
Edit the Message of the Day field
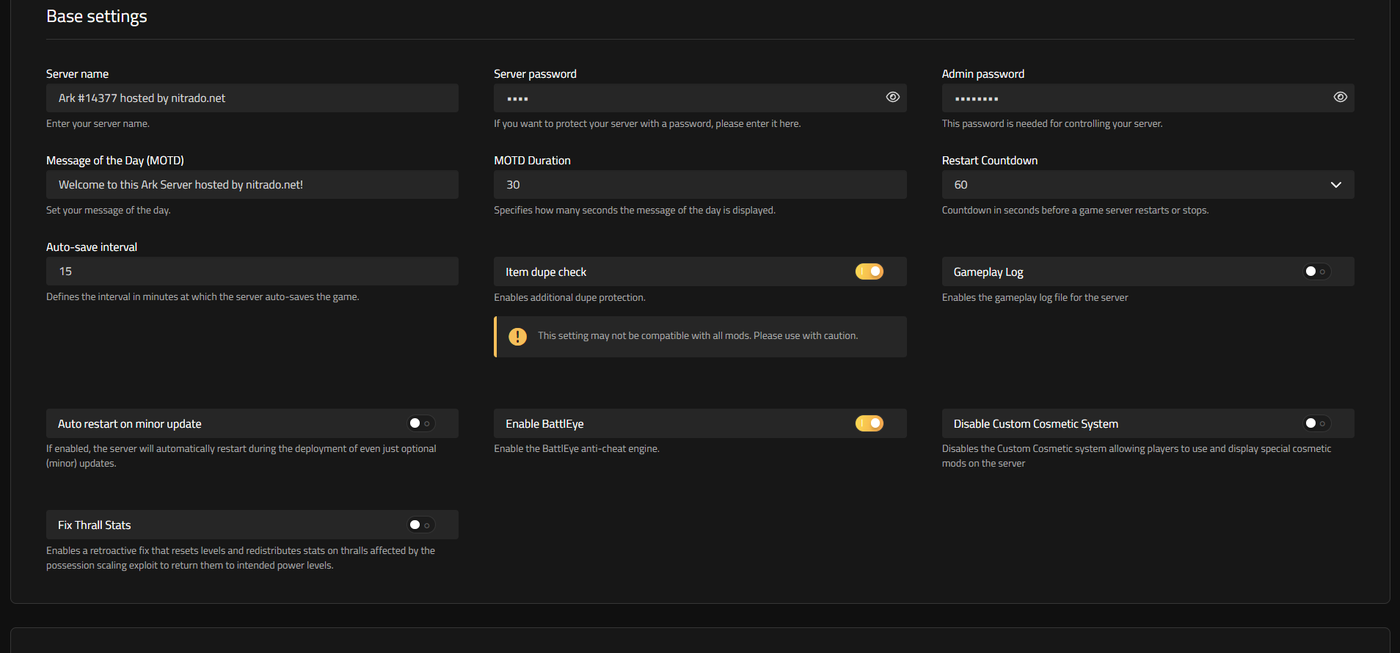click(x=252, y=184)
